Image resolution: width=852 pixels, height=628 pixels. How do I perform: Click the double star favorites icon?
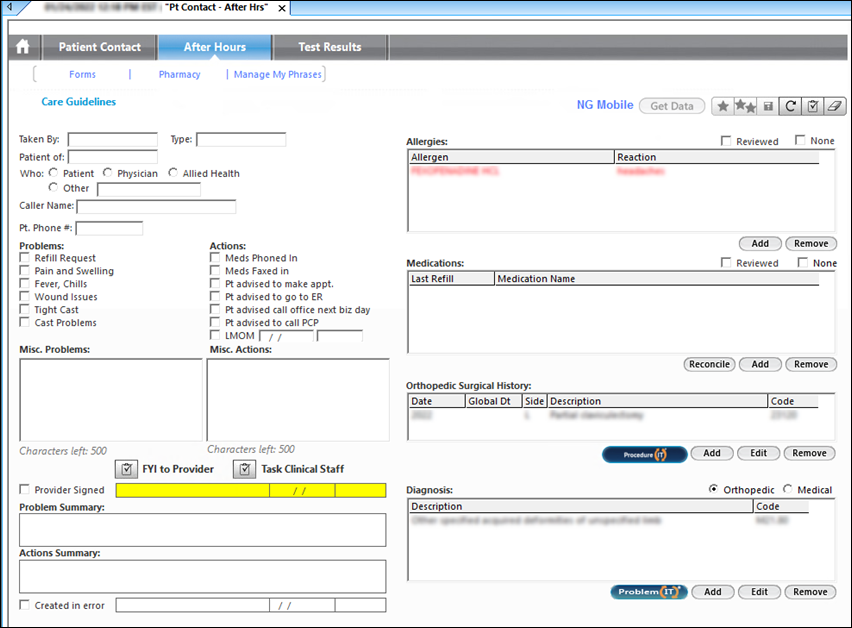coord(746,106)
